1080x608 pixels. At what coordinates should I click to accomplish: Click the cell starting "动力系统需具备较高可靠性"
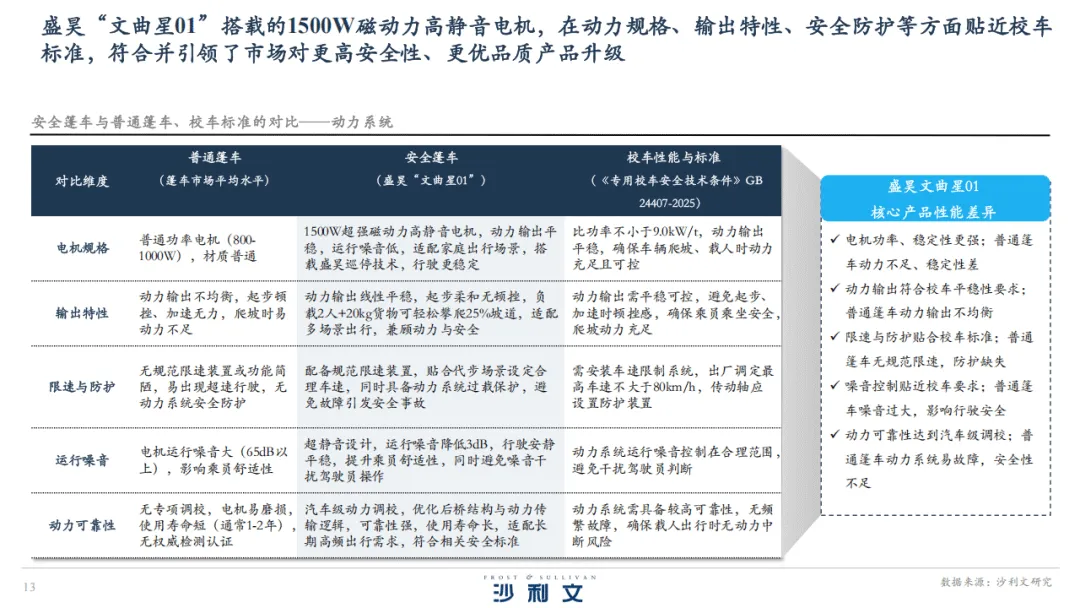pos(672,525)
